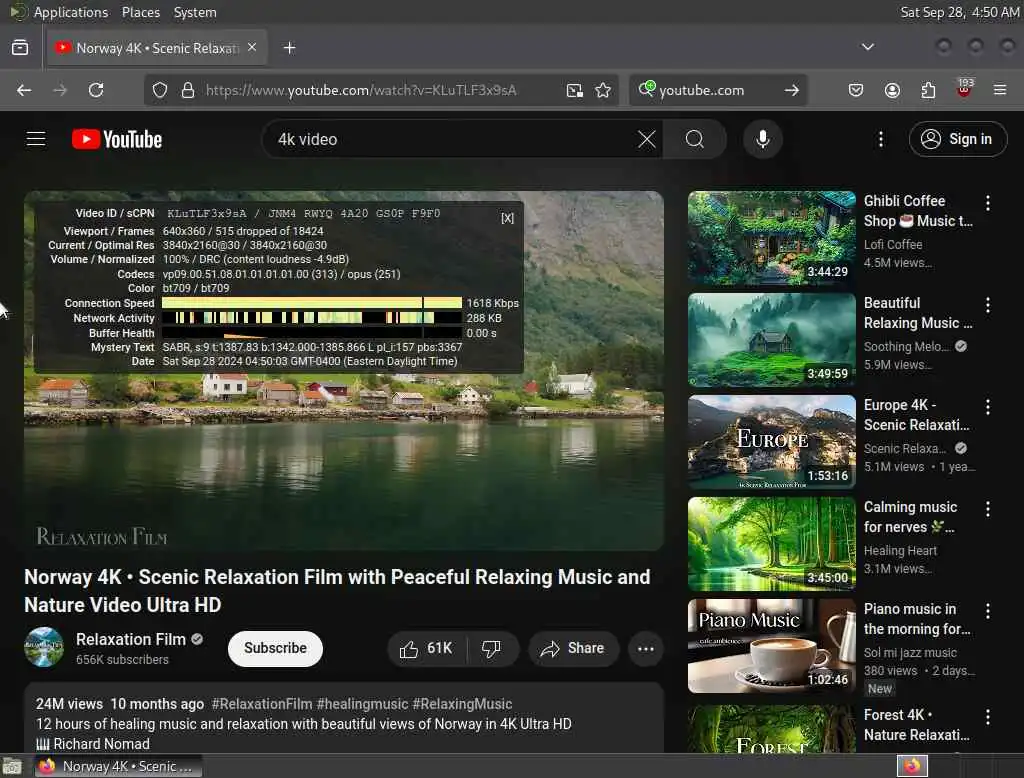The height and width of the screenshot is (778, 1024).
Task: Open extensions puzzle icon
Action: point(928,90)
